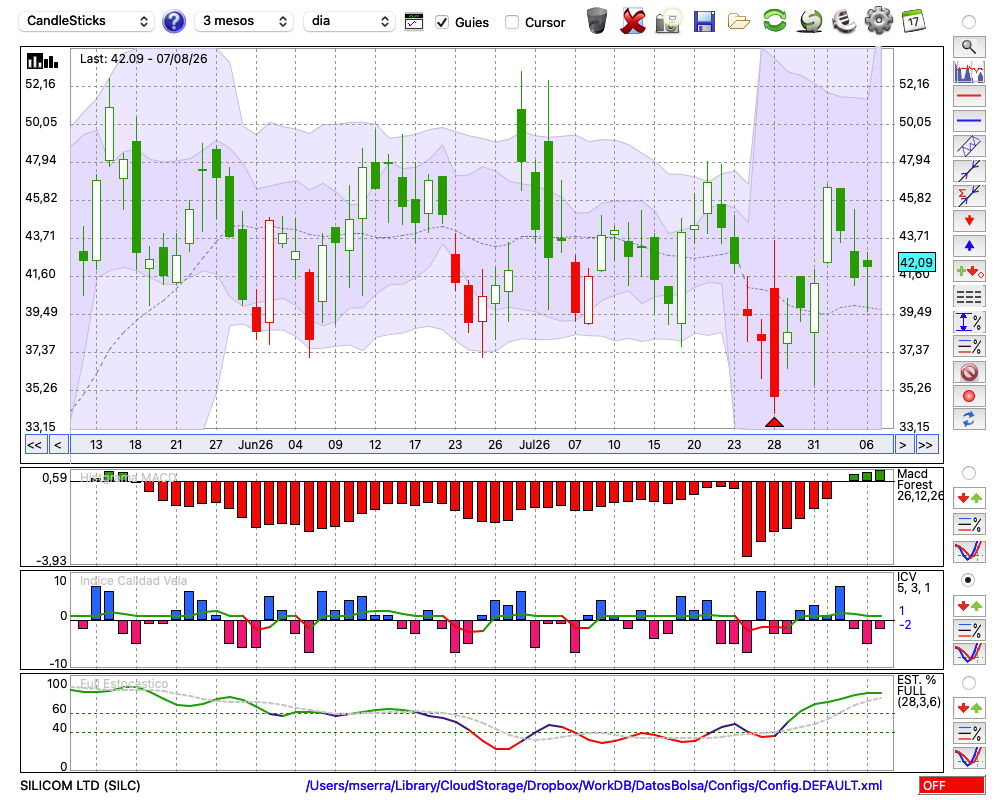Open the folder icon in top toolbar
The width and height of the screenshot is (1000, 800).
tap(739, 22)
